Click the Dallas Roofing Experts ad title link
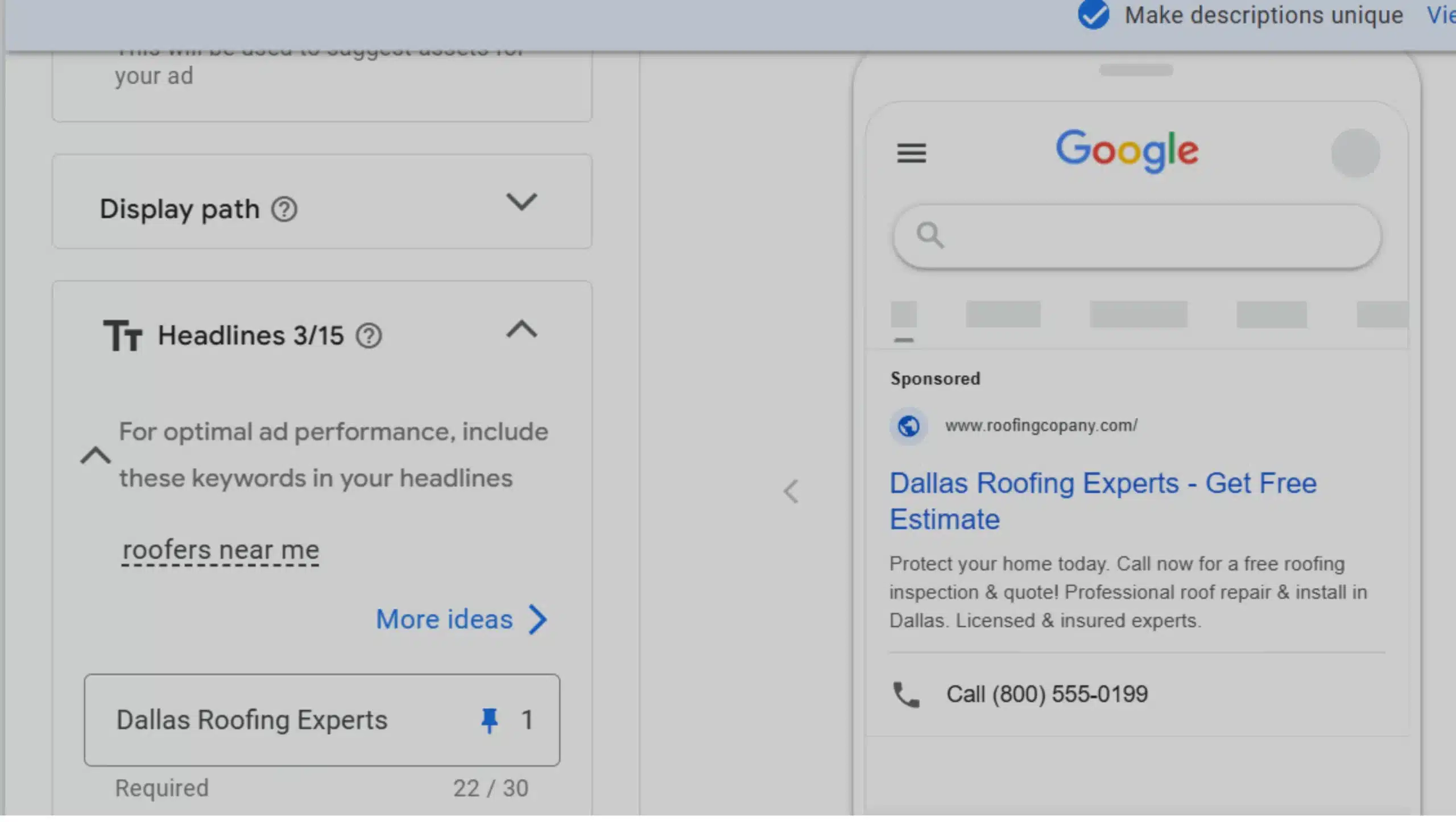Image resolution: width=1456 pixels, height=822 pixels. (1102, 500)
